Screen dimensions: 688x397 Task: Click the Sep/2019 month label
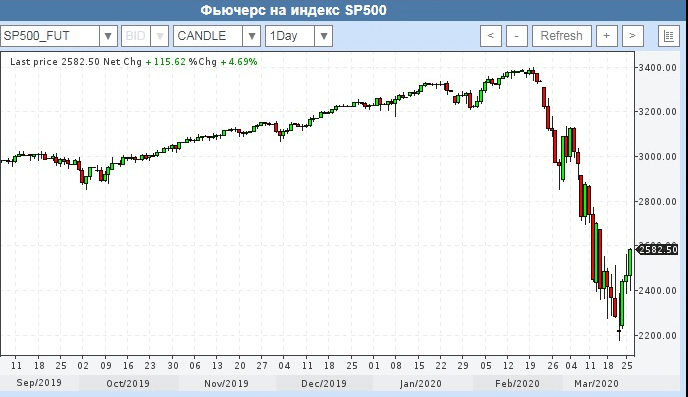click(39, 383)
